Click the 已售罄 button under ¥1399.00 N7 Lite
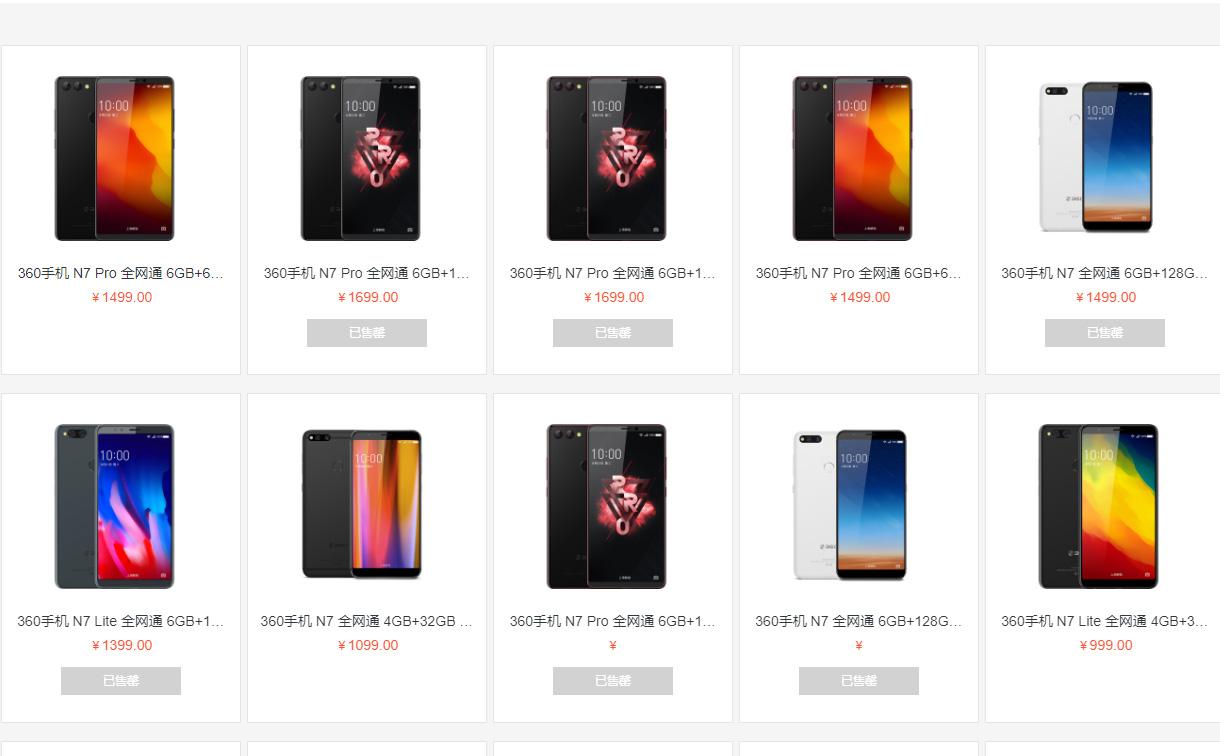 (121, 681)
